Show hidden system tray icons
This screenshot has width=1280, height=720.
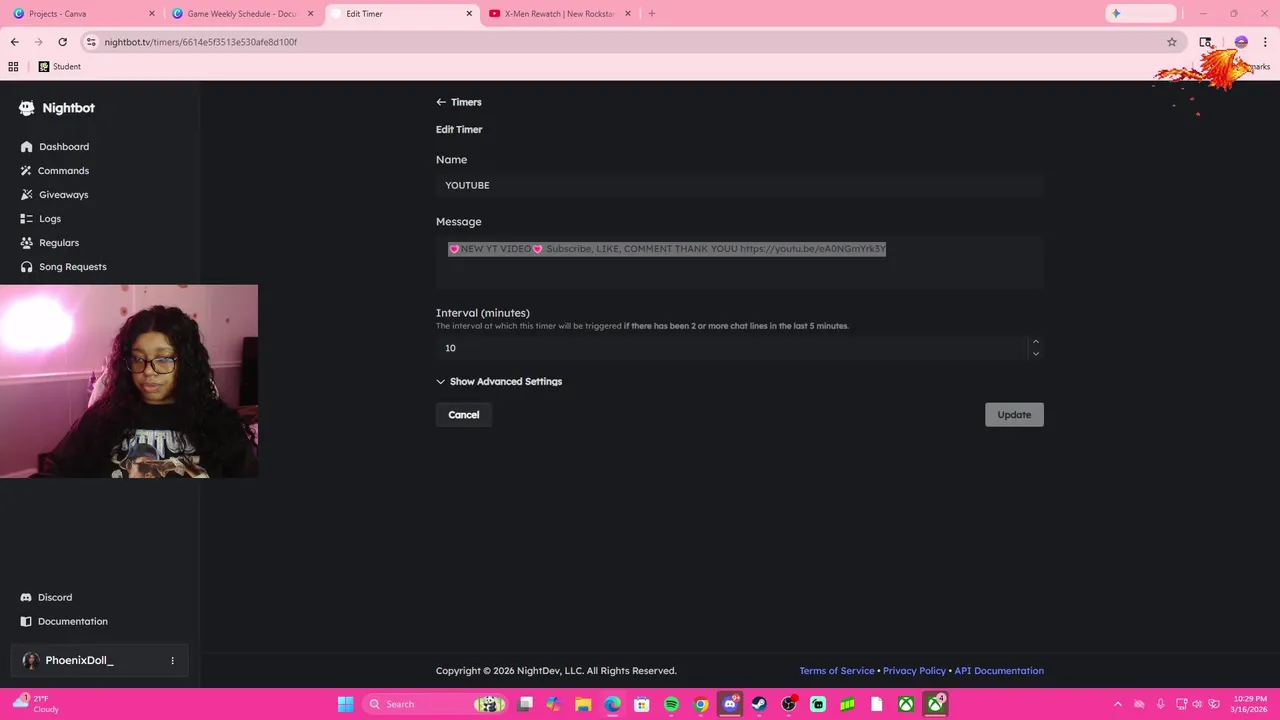coord(1118,704)
